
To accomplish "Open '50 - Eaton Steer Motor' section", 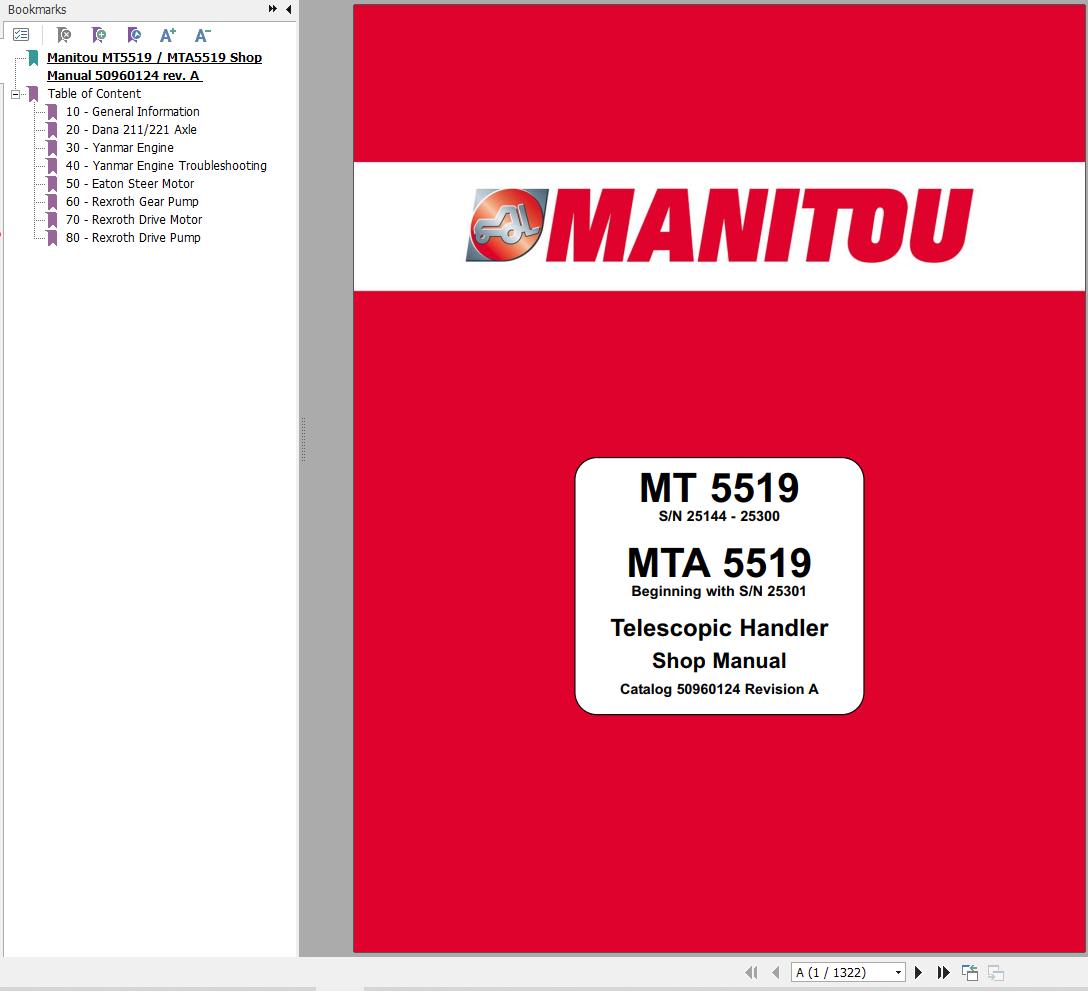I will point(128,183).
